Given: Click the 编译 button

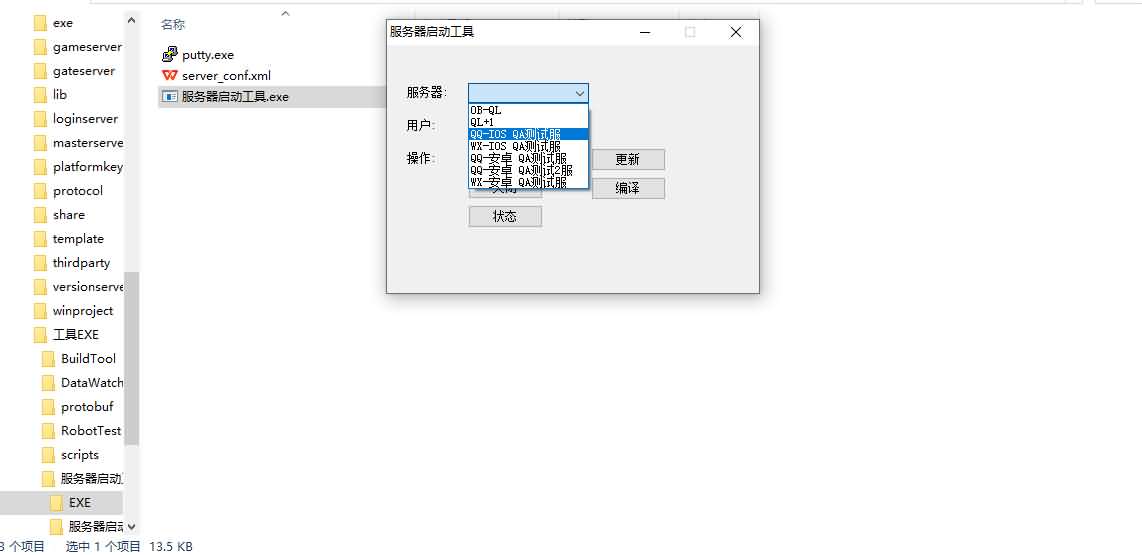Looking at the screenshot, I should point(628,188).
